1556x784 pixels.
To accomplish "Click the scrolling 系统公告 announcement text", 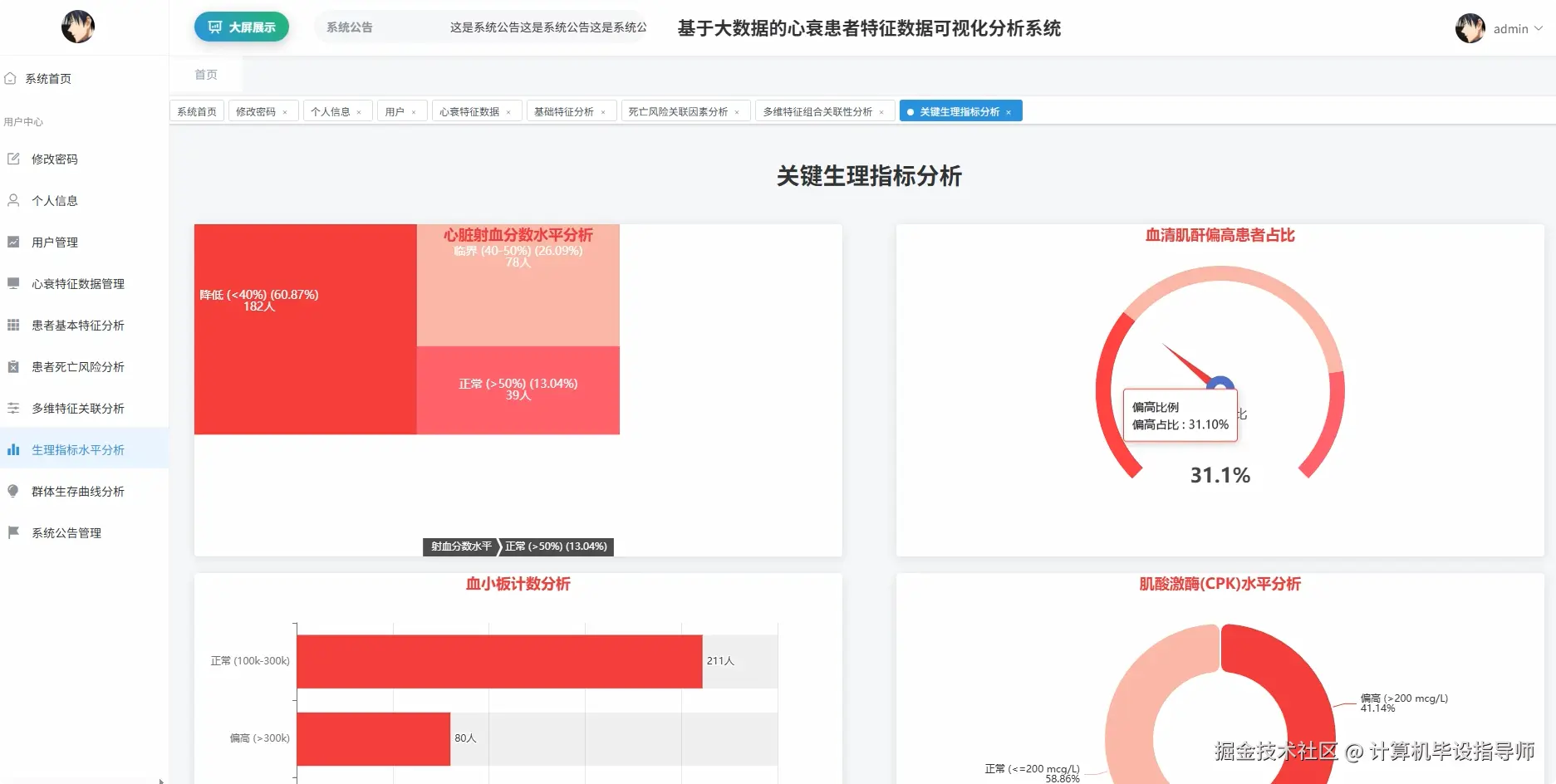I will 548,27.
